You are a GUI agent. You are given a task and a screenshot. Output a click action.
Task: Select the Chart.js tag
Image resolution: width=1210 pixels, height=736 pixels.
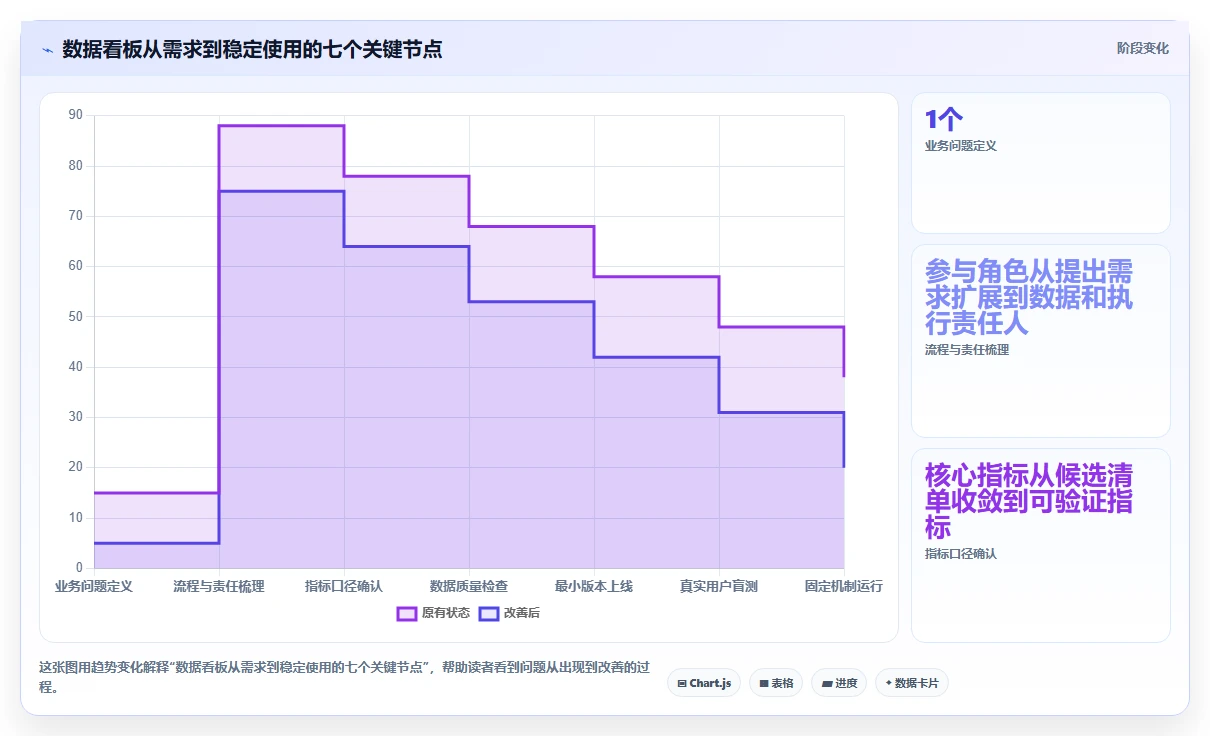coord(704,683)
